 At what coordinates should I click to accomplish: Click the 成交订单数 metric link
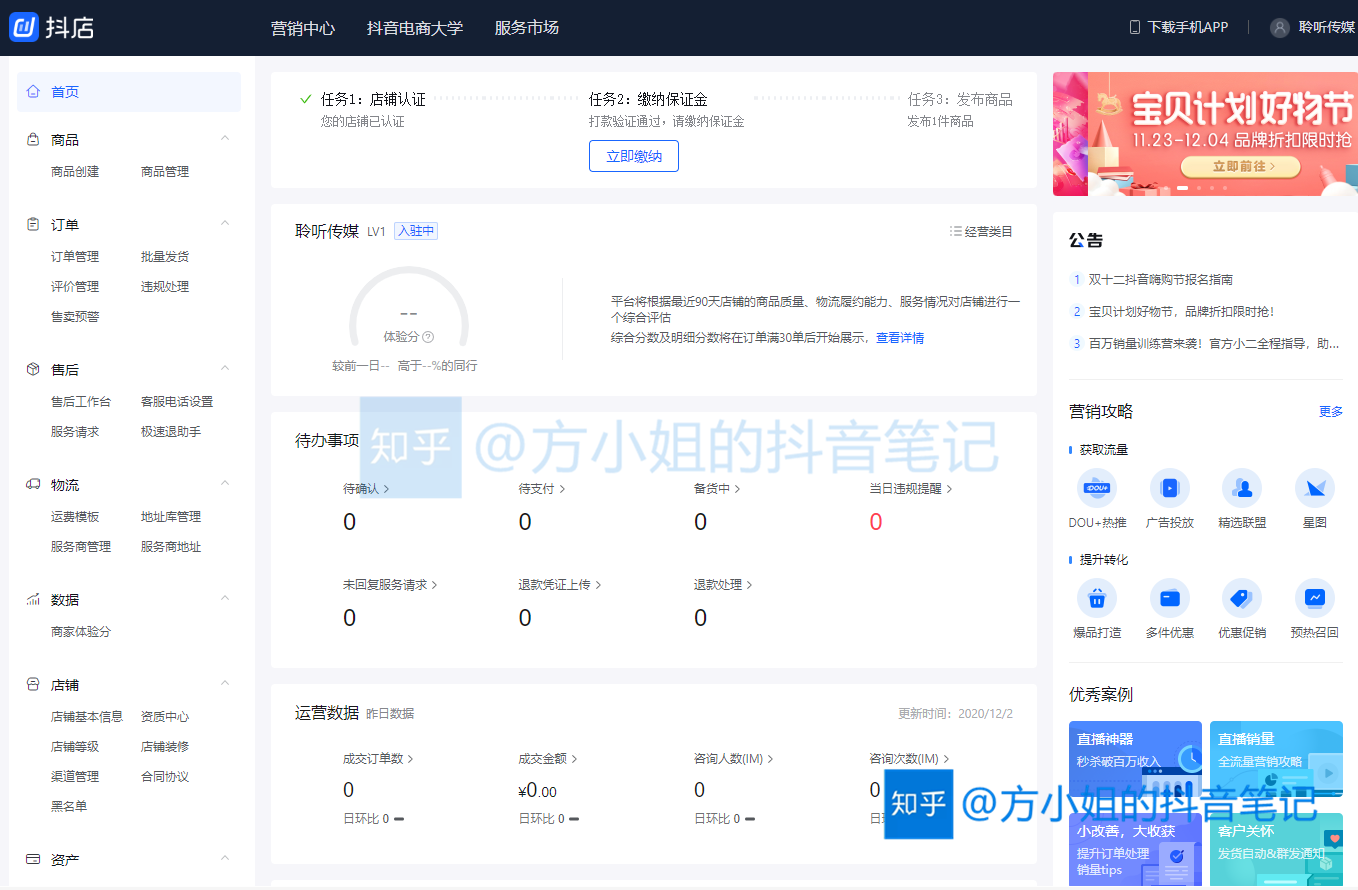click(x=378, y=759)
